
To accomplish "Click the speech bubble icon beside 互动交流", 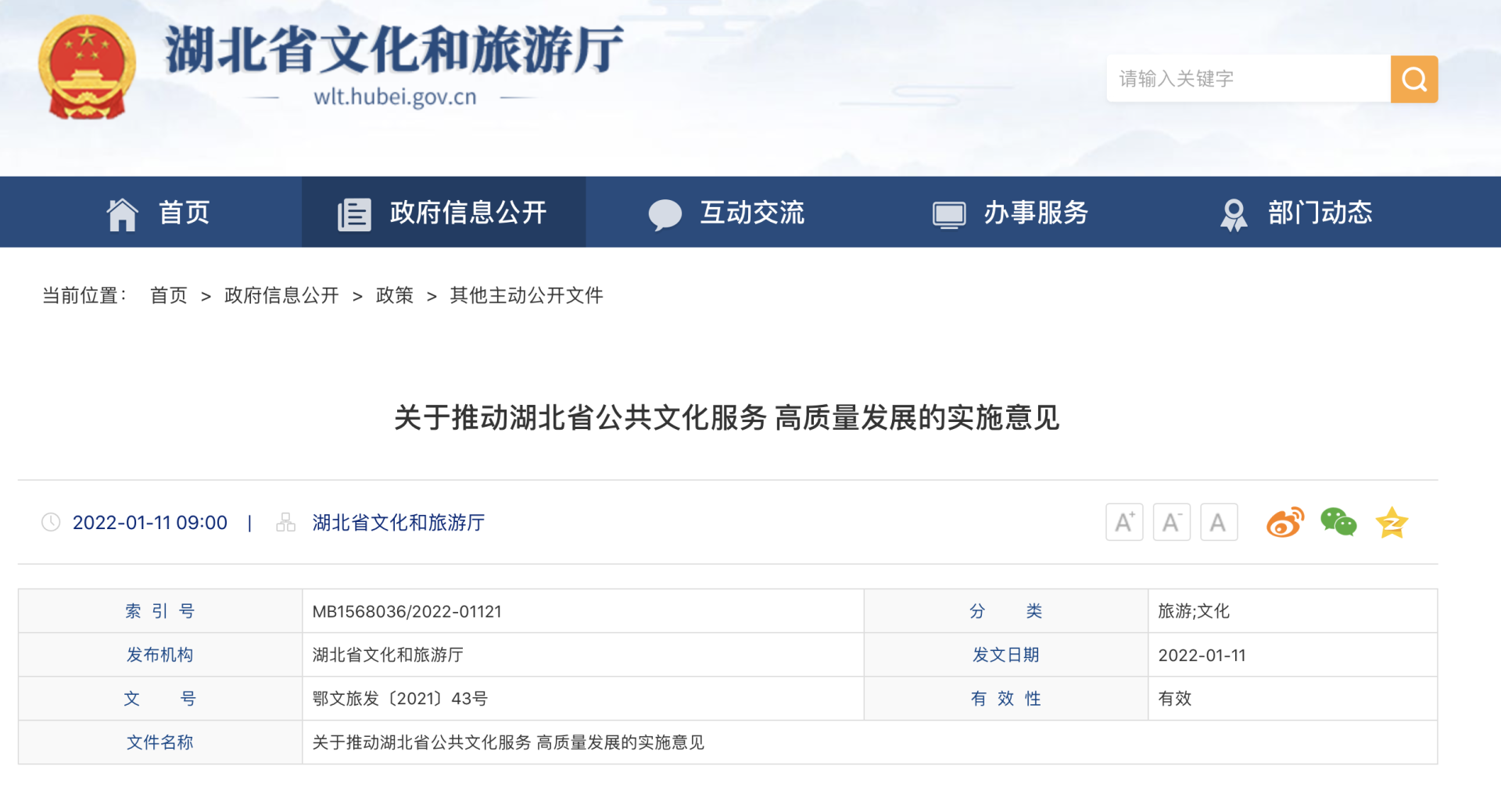I will [x=665, y=214].
